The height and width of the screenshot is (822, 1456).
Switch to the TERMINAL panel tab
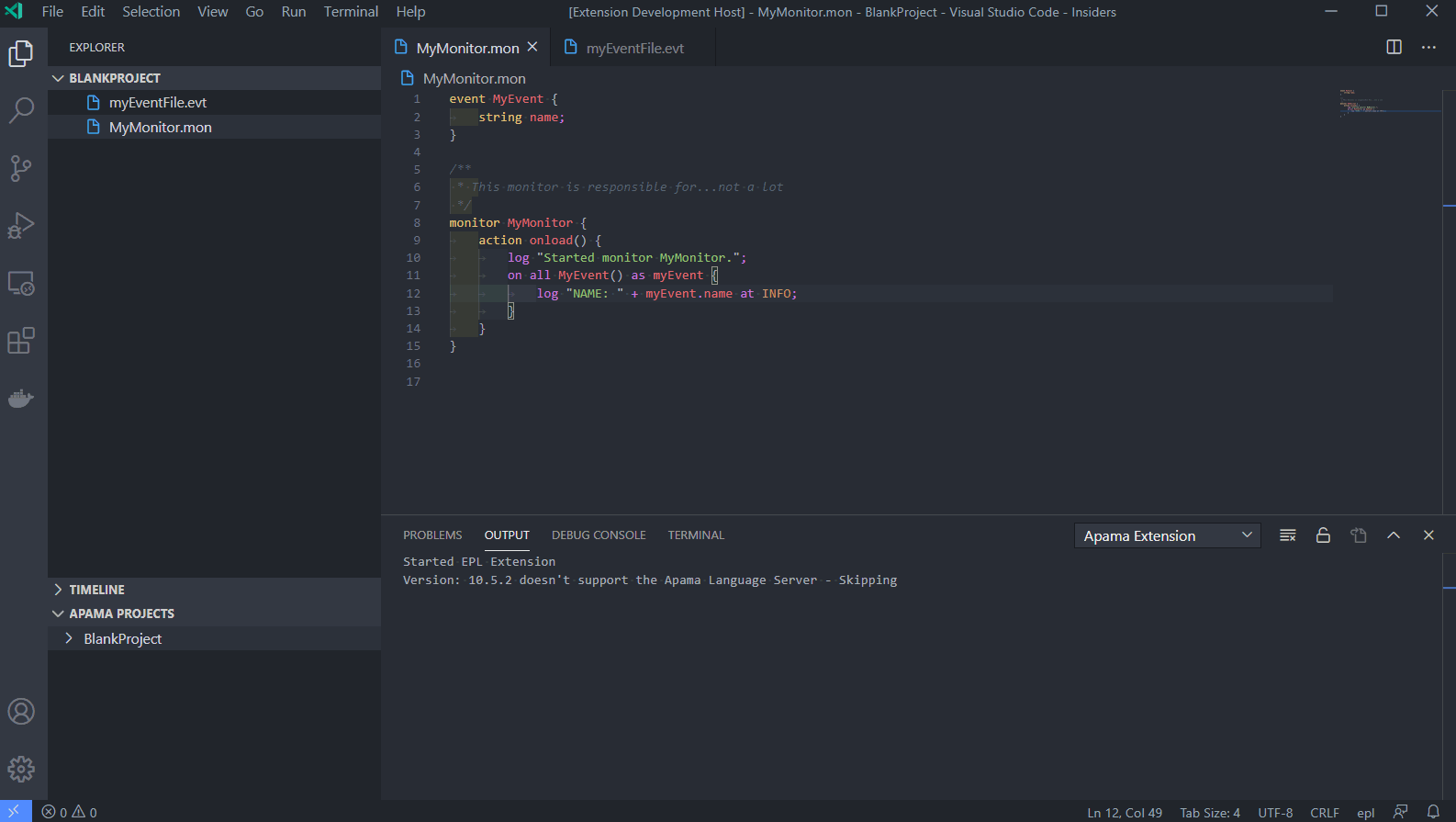pos(696,535)
